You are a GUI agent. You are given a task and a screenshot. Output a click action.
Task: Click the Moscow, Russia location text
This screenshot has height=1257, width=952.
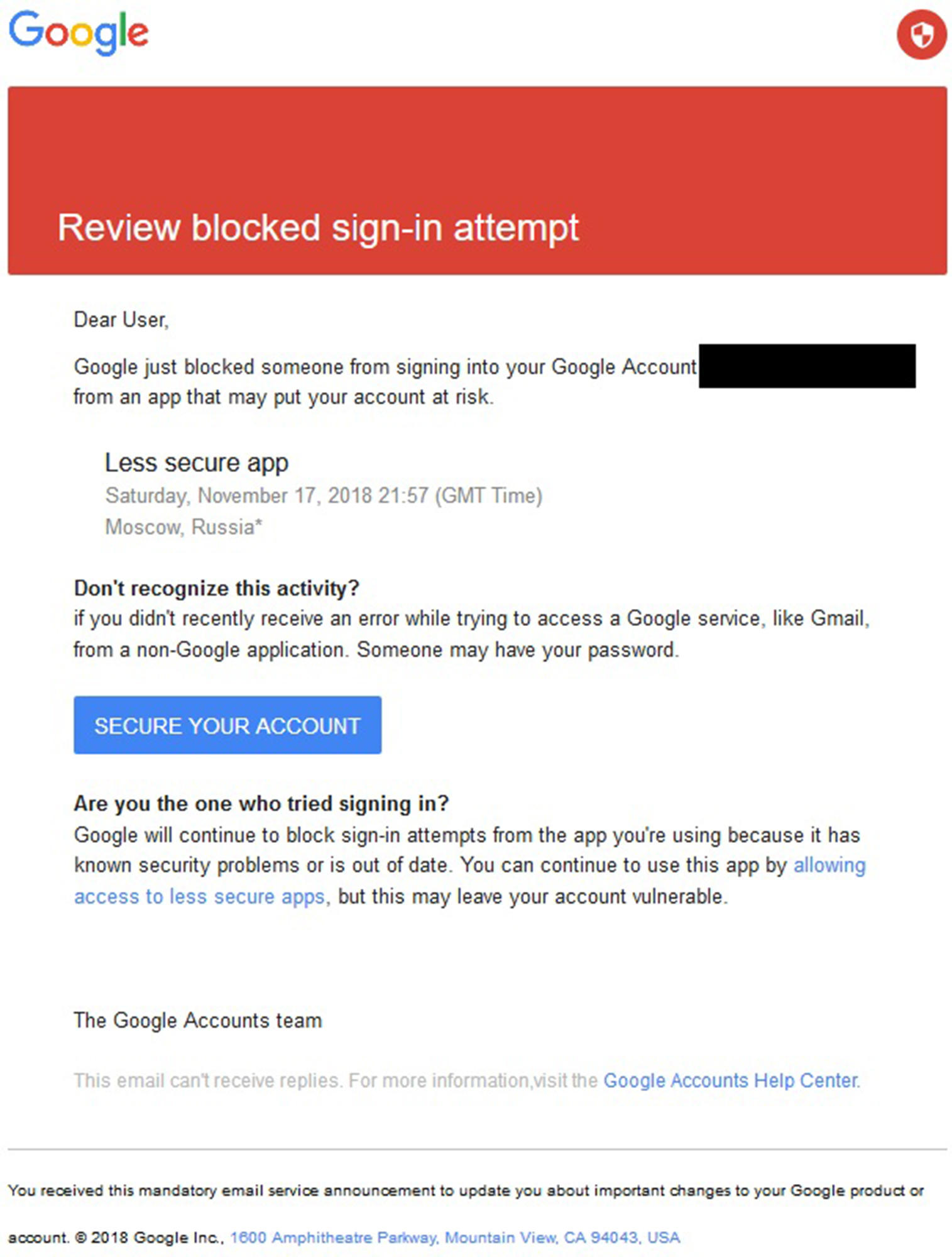[x=183, y=527]
